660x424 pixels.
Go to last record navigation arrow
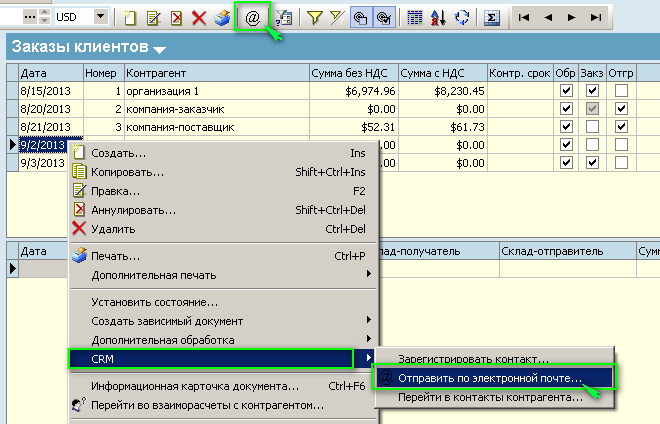596,17
